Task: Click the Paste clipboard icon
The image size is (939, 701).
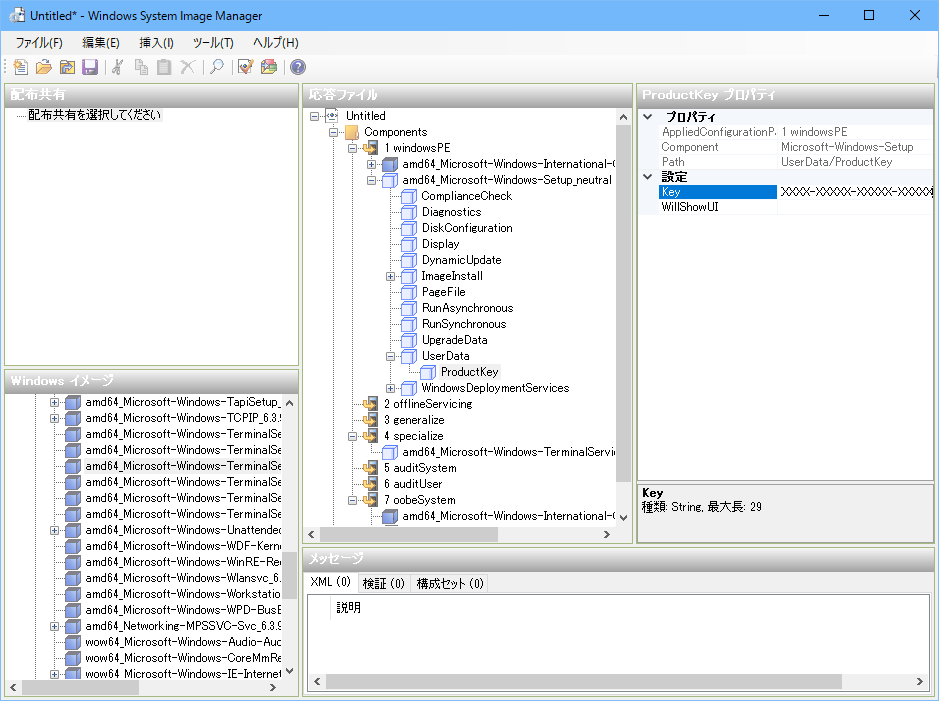Action: 164,67
